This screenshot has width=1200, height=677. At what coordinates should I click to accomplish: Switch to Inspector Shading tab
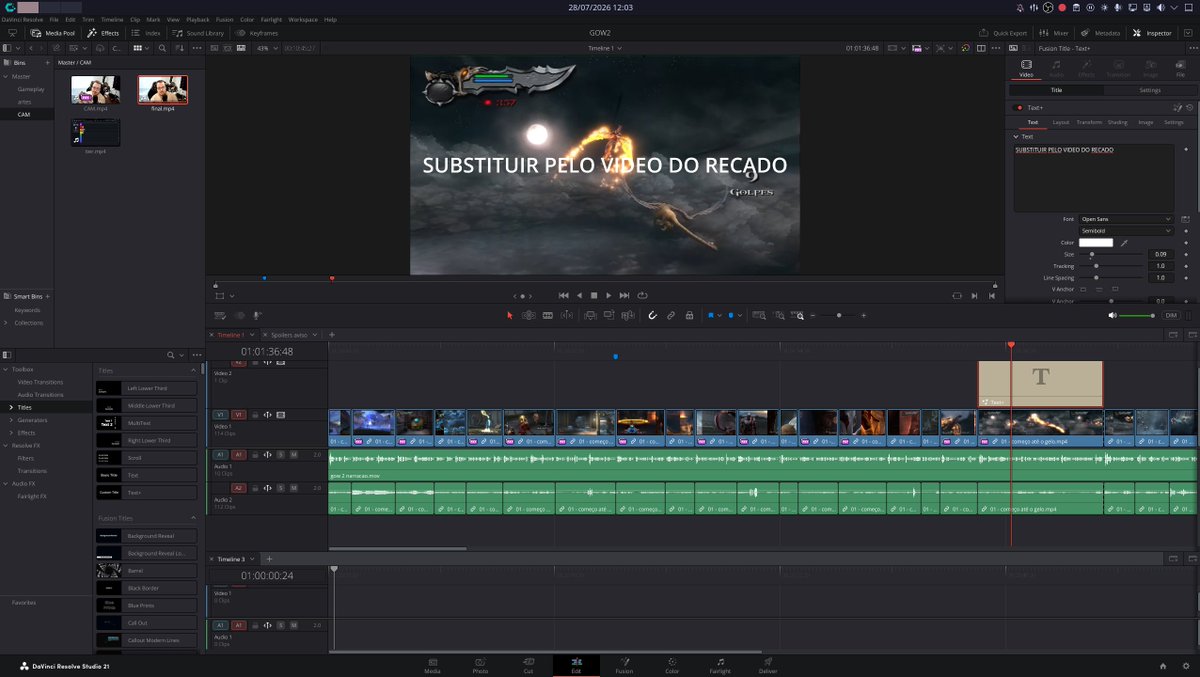click(1117, 122)
